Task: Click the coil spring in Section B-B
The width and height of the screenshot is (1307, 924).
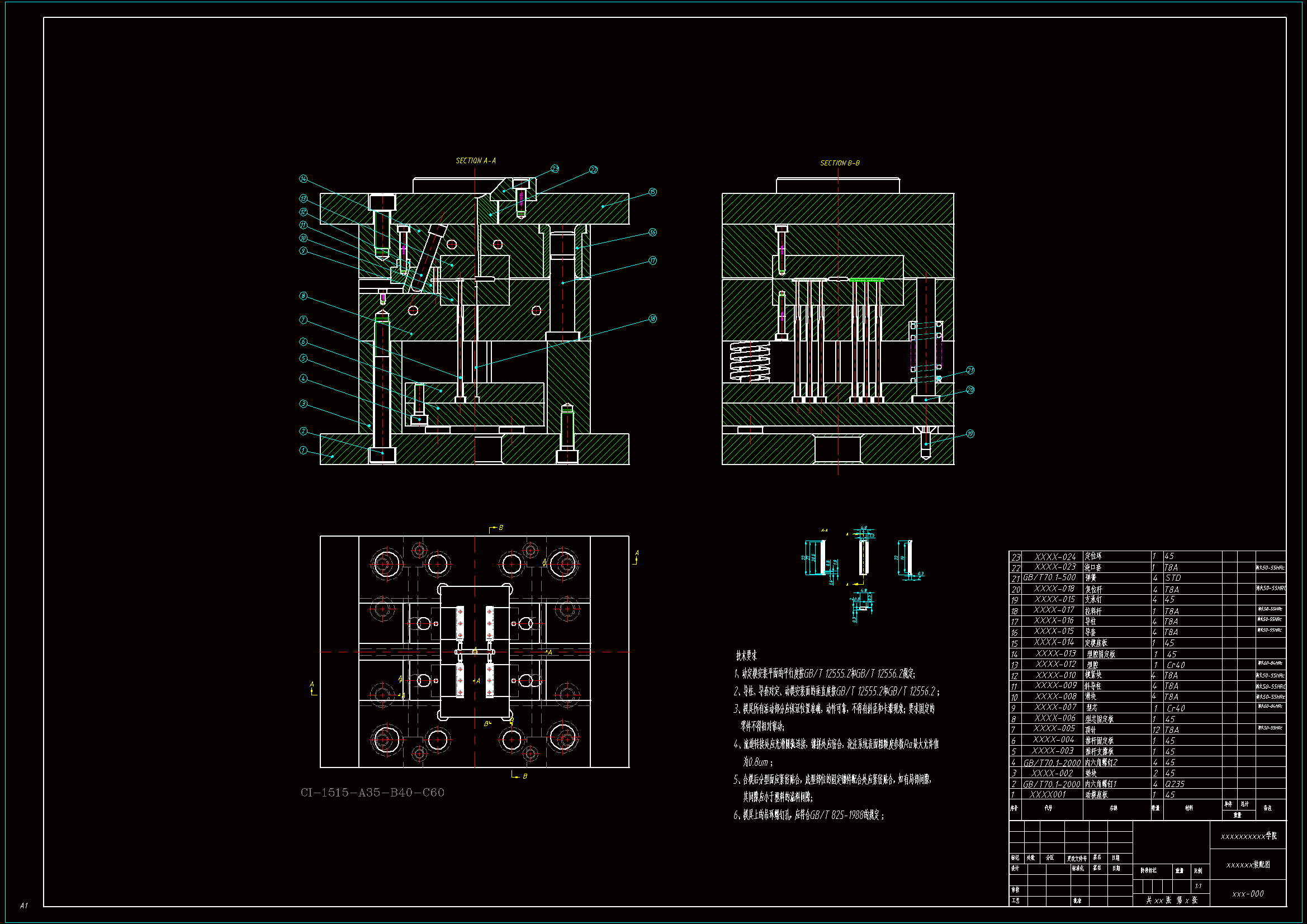Action: click(x=750, y=361)
